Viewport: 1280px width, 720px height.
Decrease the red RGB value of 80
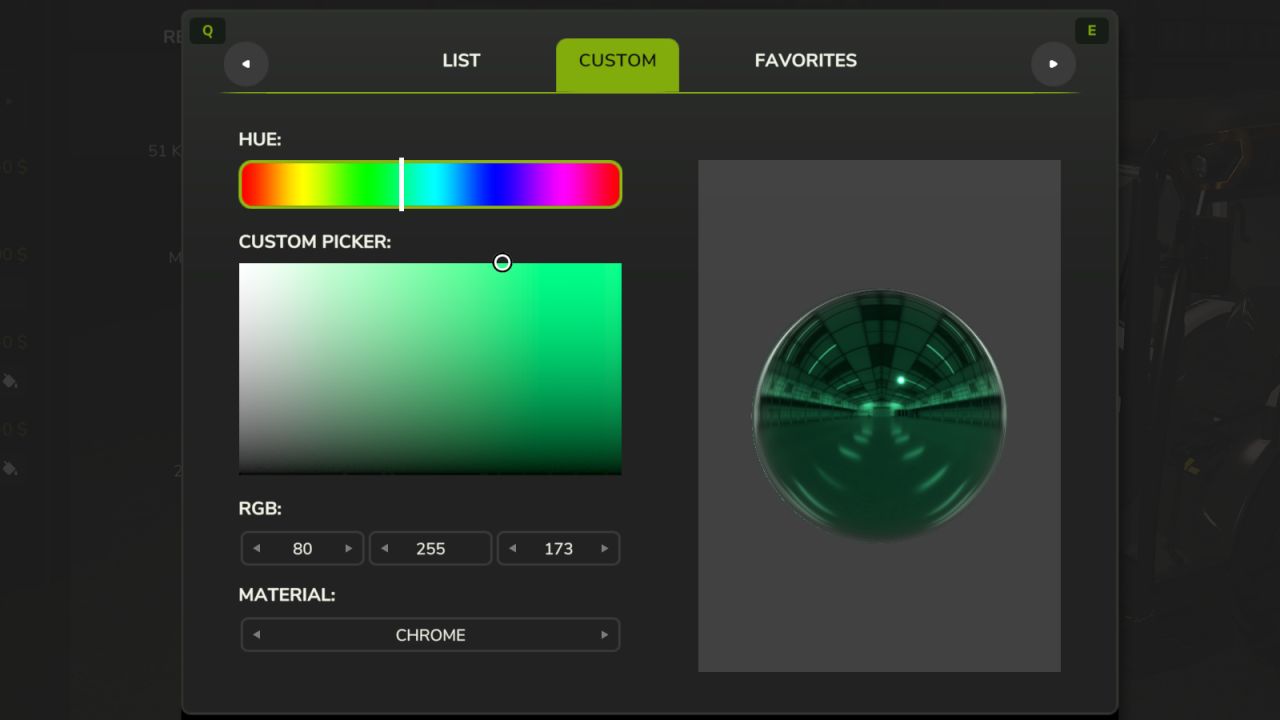click(x=257, y=548)
